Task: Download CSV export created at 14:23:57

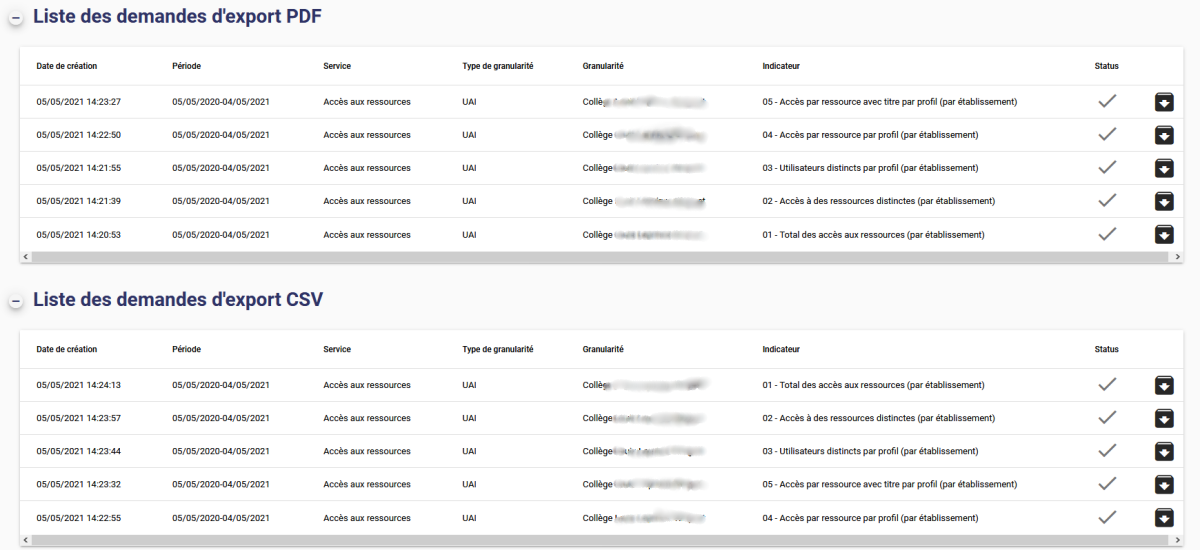Action: [1164, 418]
